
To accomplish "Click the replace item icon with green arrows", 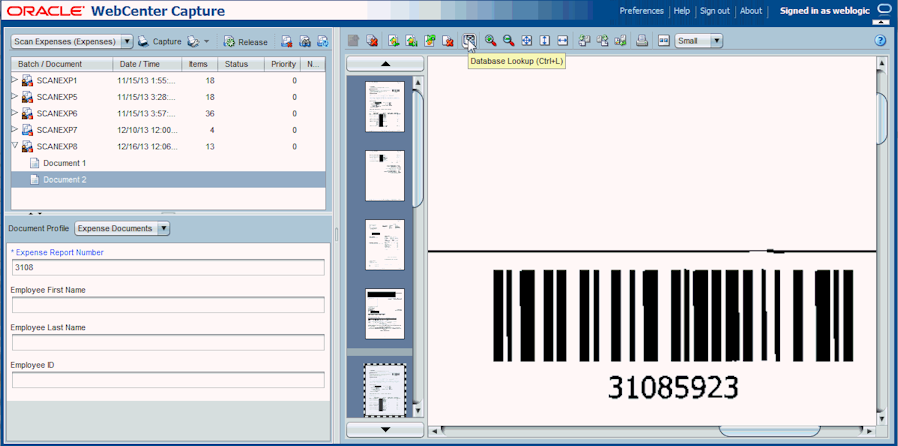I will 430,41.
